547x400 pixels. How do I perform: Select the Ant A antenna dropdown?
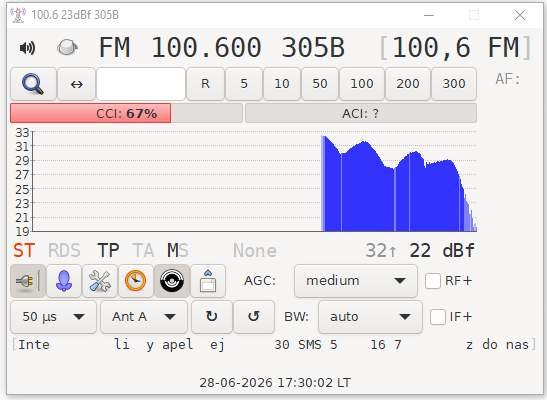[144, 317]
